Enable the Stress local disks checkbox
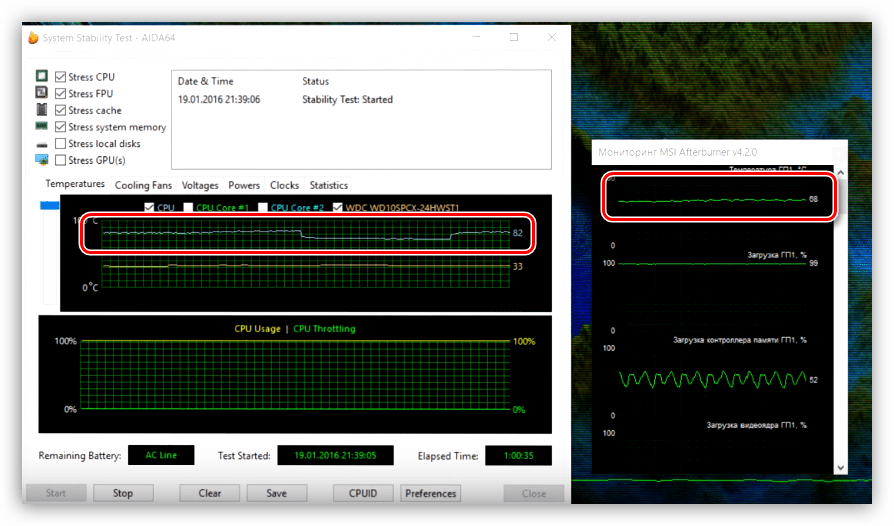 click(61, 144)
